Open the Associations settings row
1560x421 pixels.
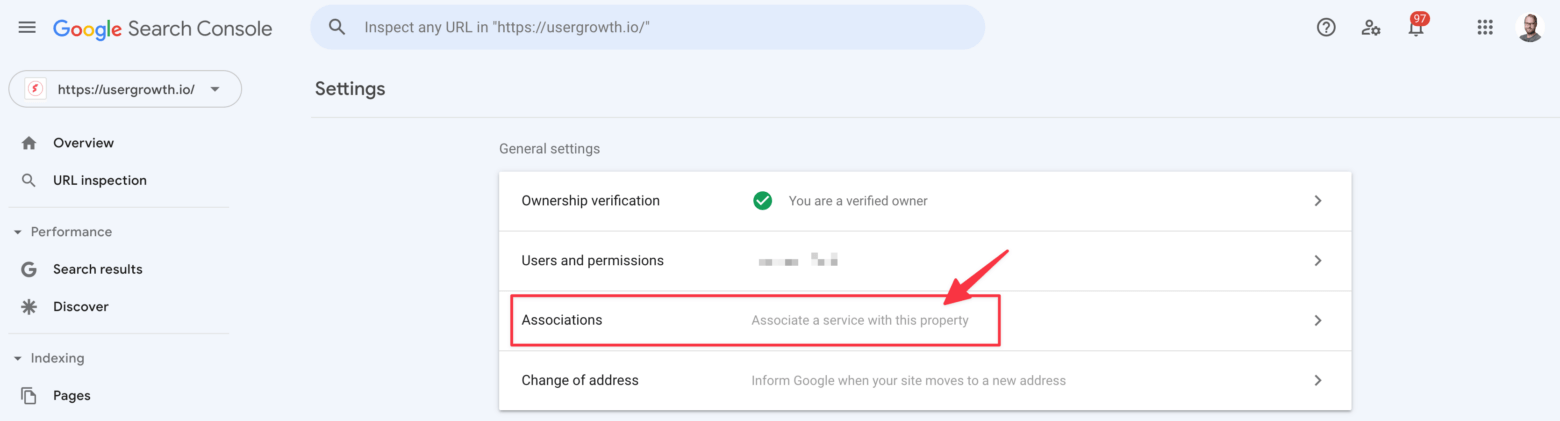925,321
